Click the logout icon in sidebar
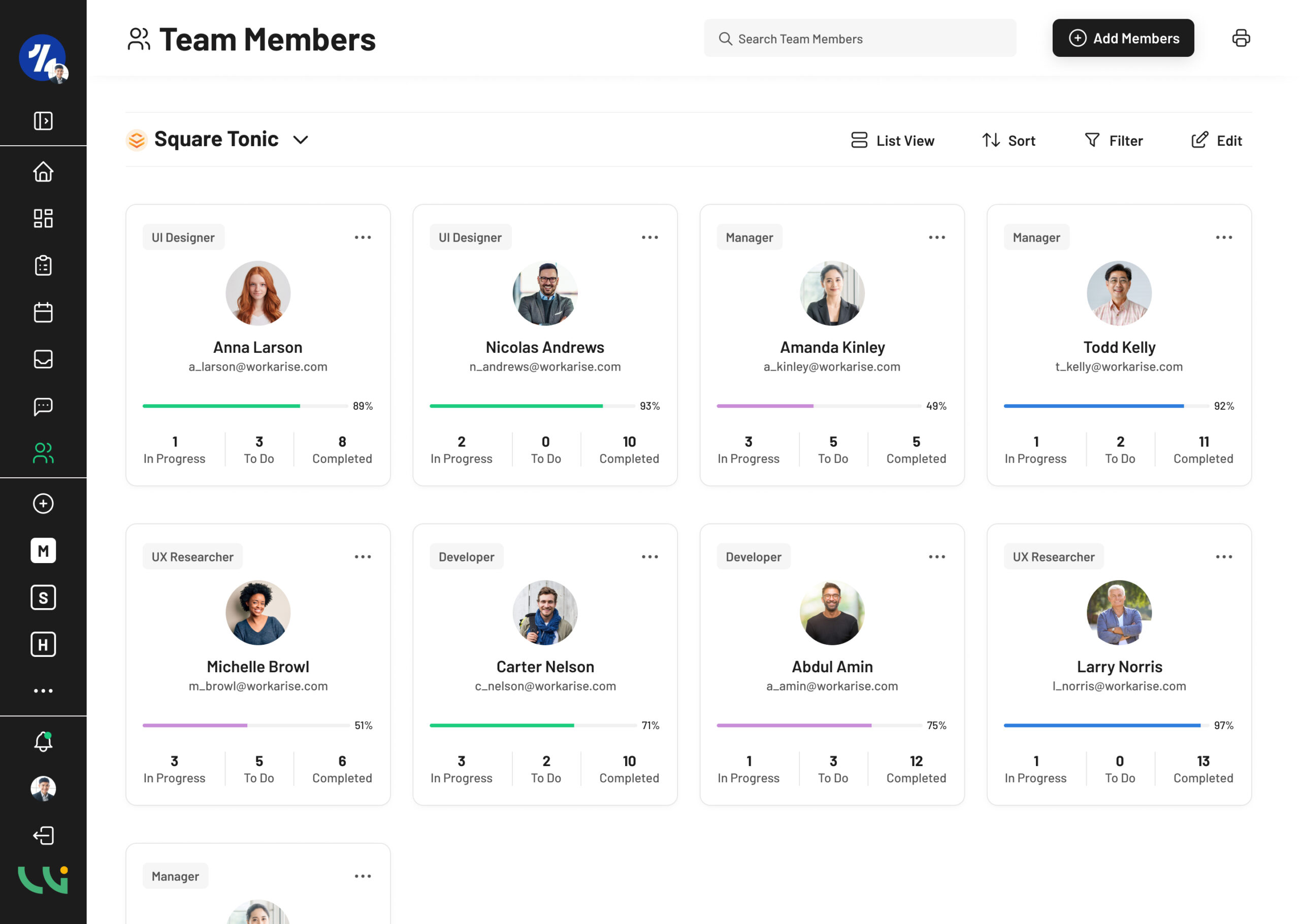Viewport: 1300px width, 924px height. point(43,835)
